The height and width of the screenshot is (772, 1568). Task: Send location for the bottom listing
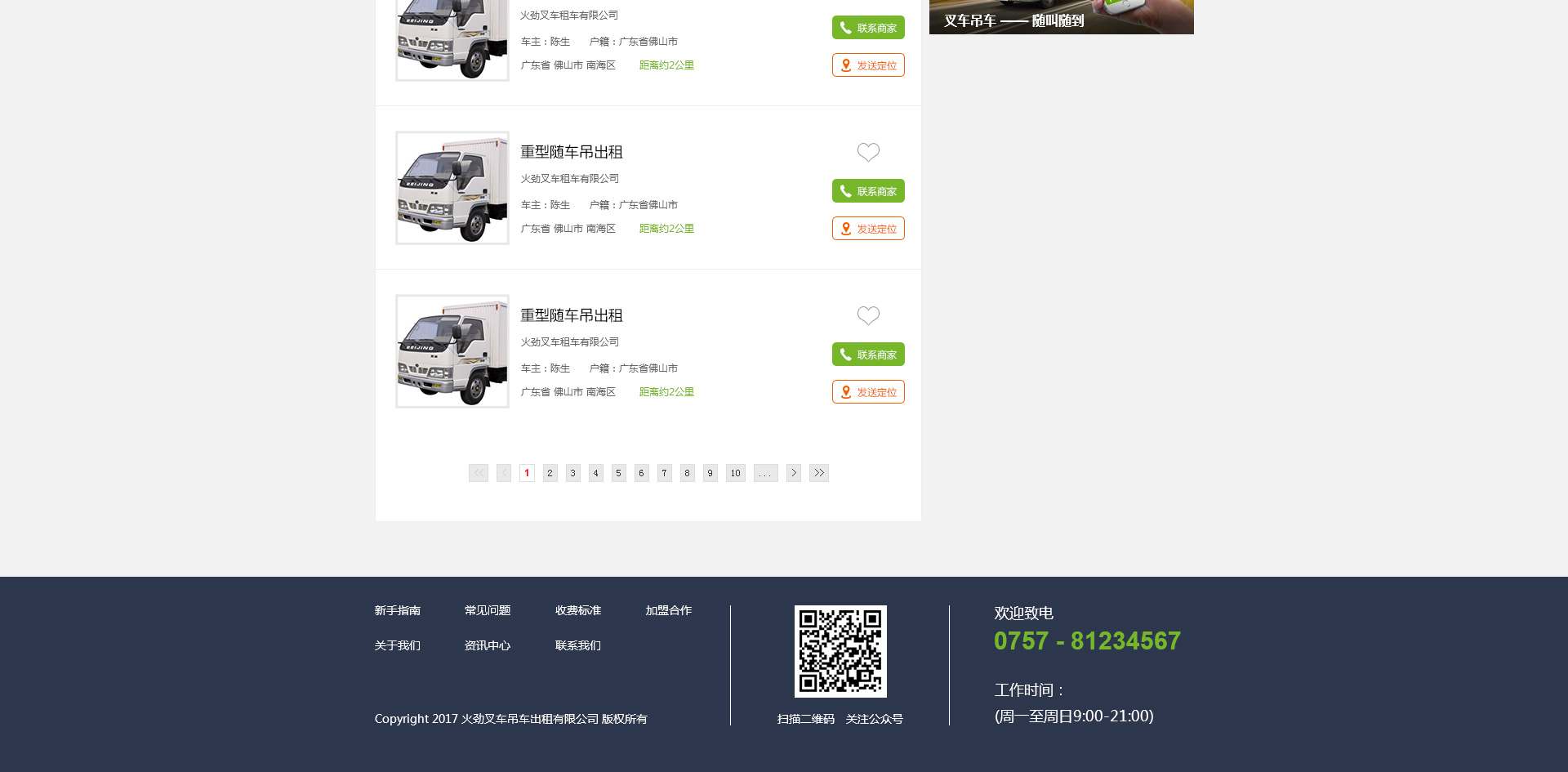pos(868,392)
